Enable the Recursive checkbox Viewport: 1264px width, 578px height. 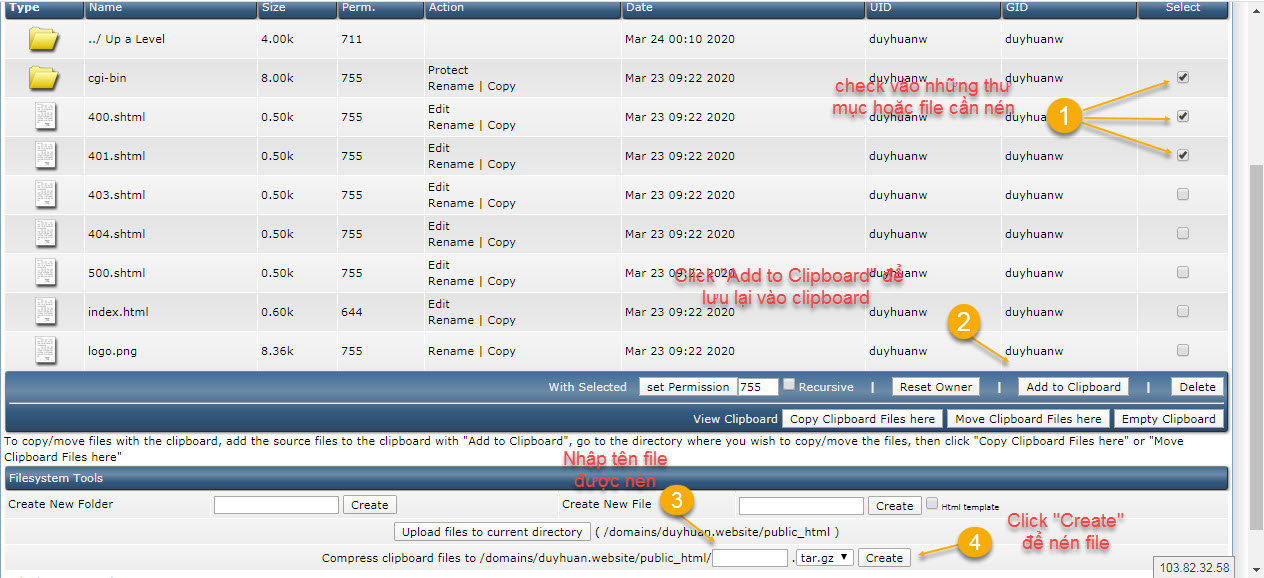789,385
